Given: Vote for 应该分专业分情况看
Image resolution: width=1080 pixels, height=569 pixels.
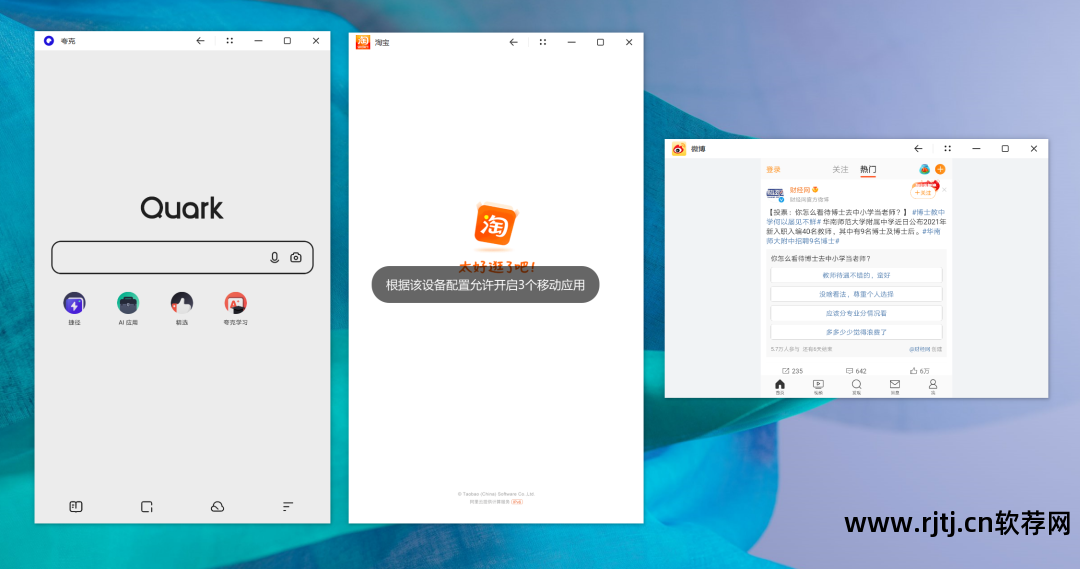Looking at the screenshot, I should point(856,313).
